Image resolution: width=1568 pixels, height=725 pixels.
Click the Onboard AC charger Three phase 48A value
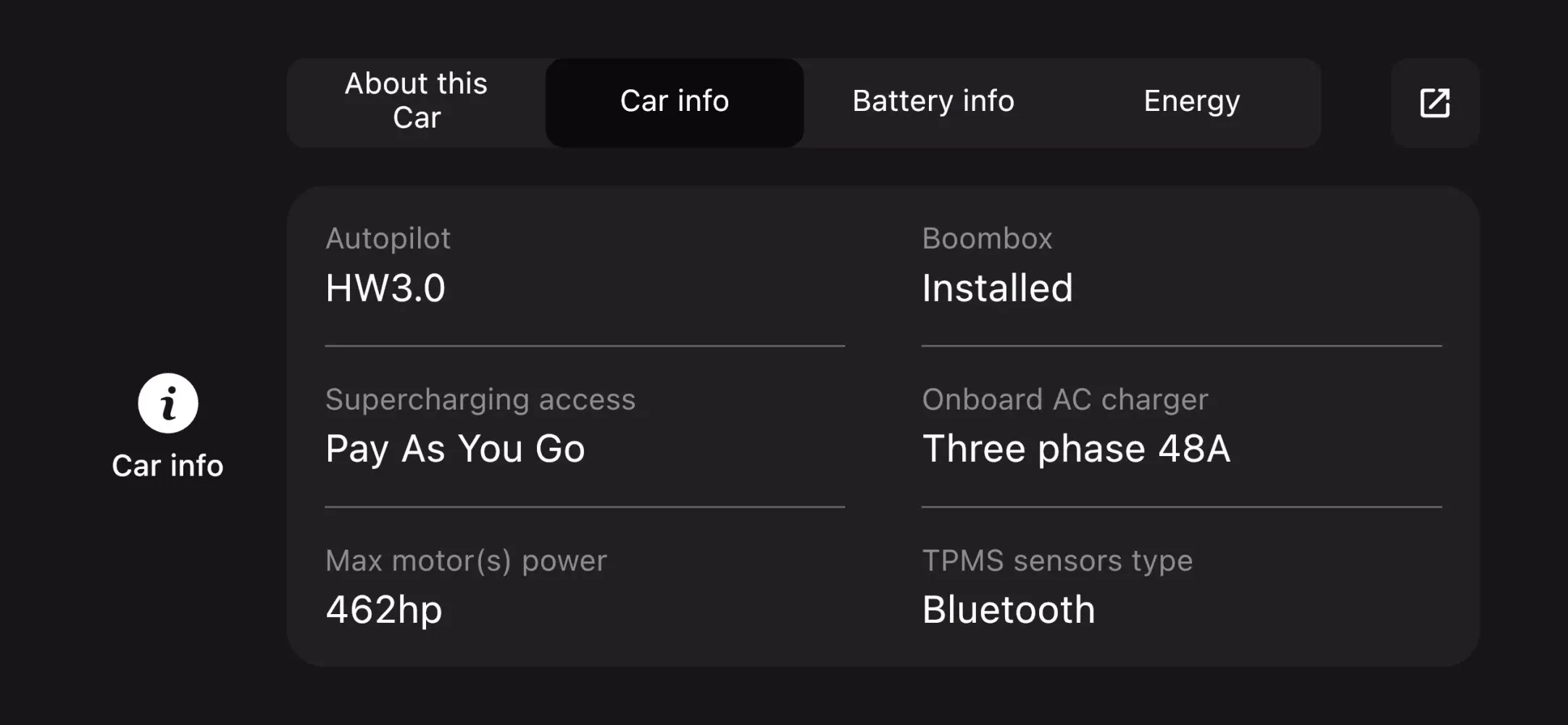tap(1077, 449)
